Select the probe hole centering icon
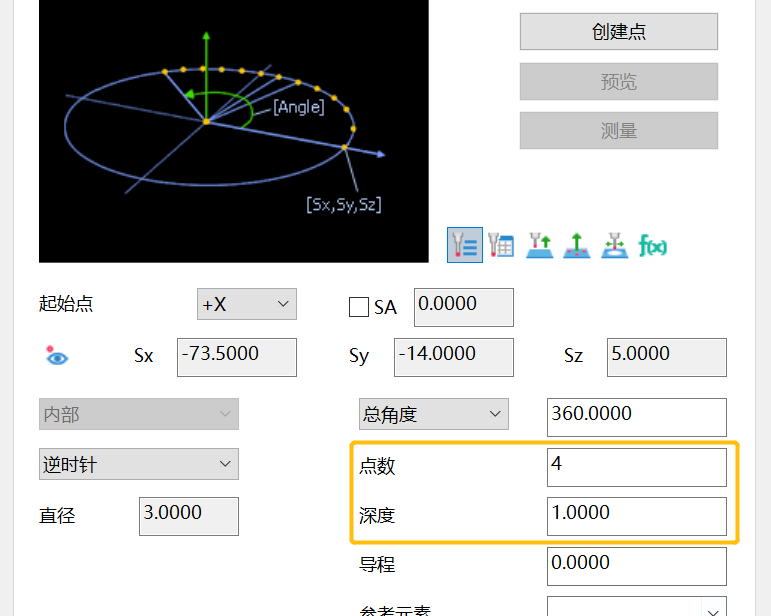The image size is (771, 616). pos(614,245)
